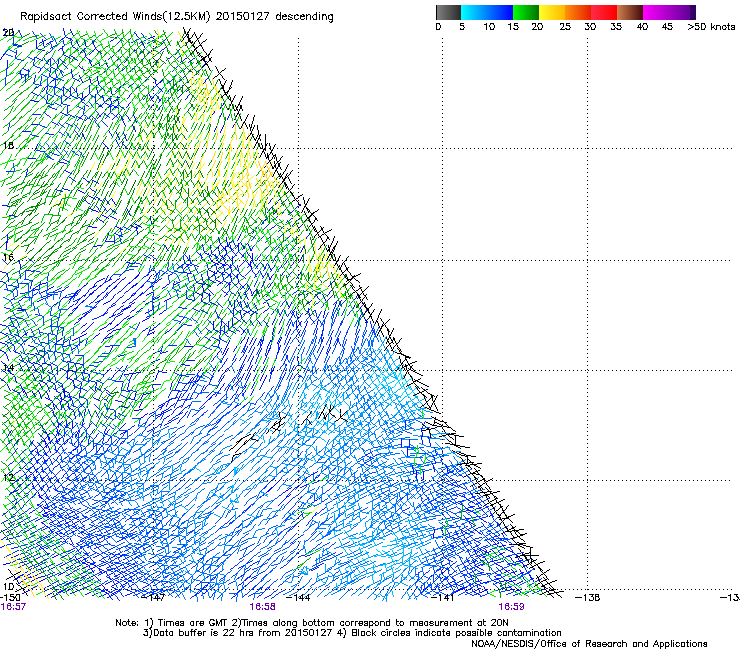
Task: Click the latitude label '12'
Action: click(8, 477)
